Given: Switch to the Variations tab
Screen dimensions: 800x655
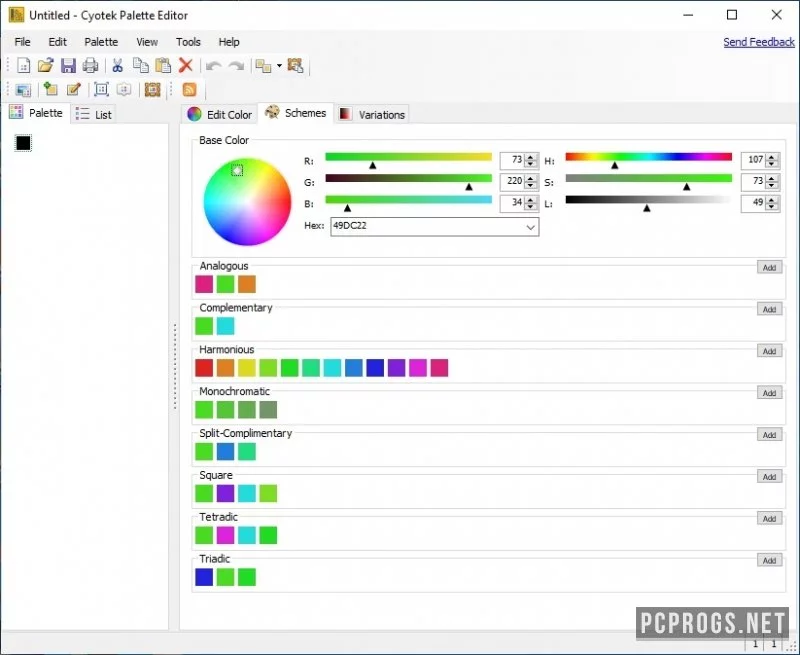Looking at the screenshot, I should 372,114.
